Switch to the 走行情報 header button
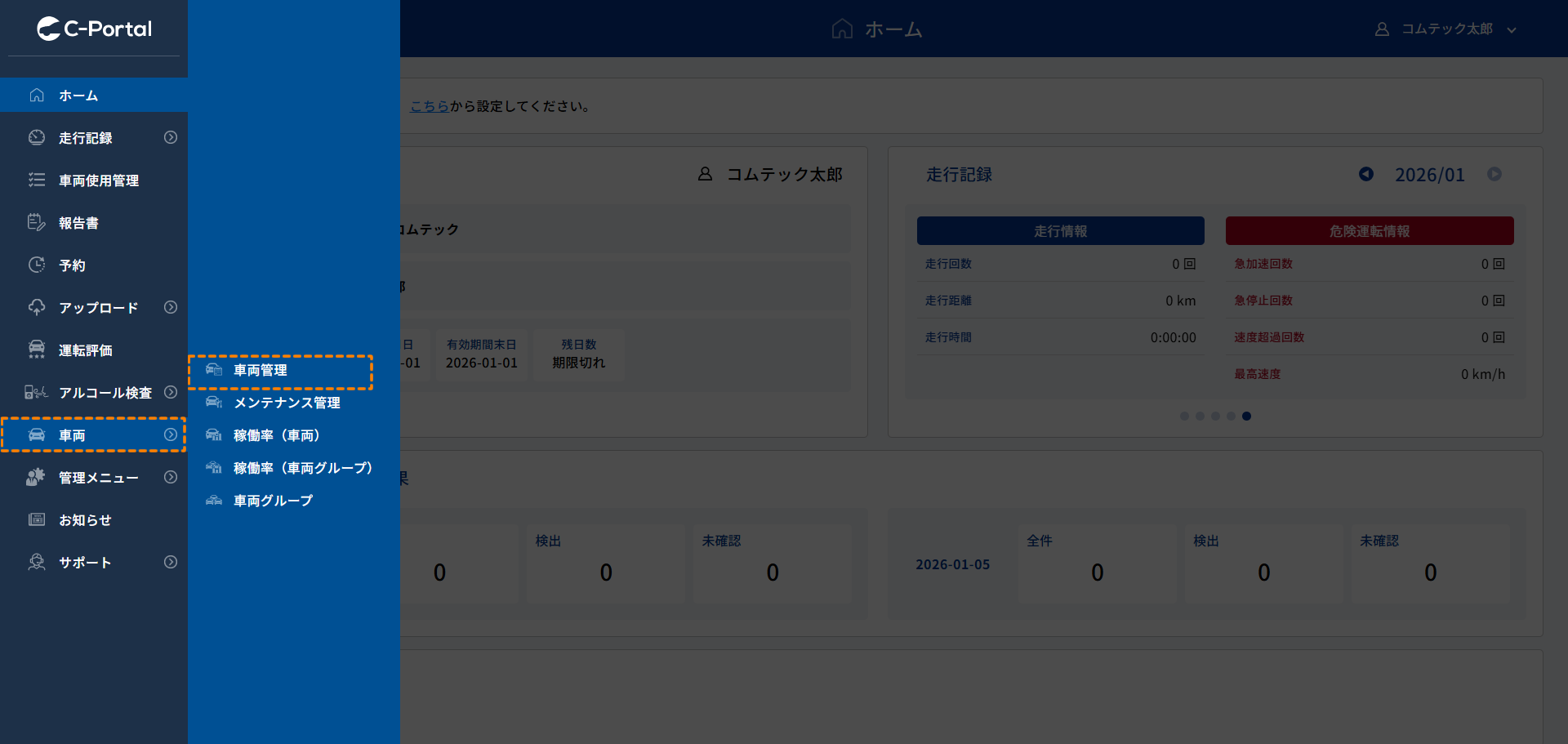The image size is (1568, 744). click(x=1060, y=231)
